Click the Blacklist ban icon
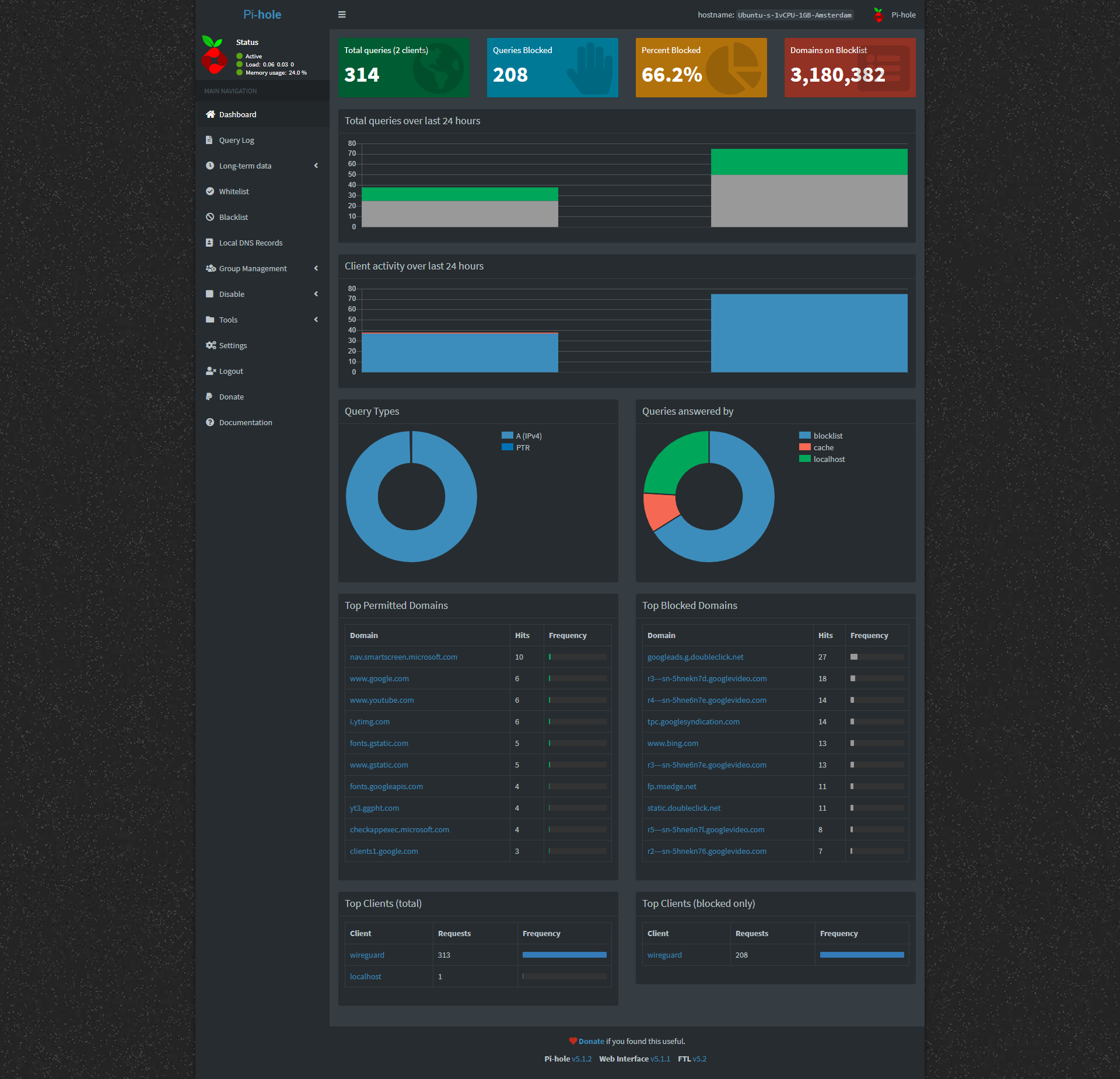The width and height of the screenshot is (1120, 1079). (x=210, y=217)
